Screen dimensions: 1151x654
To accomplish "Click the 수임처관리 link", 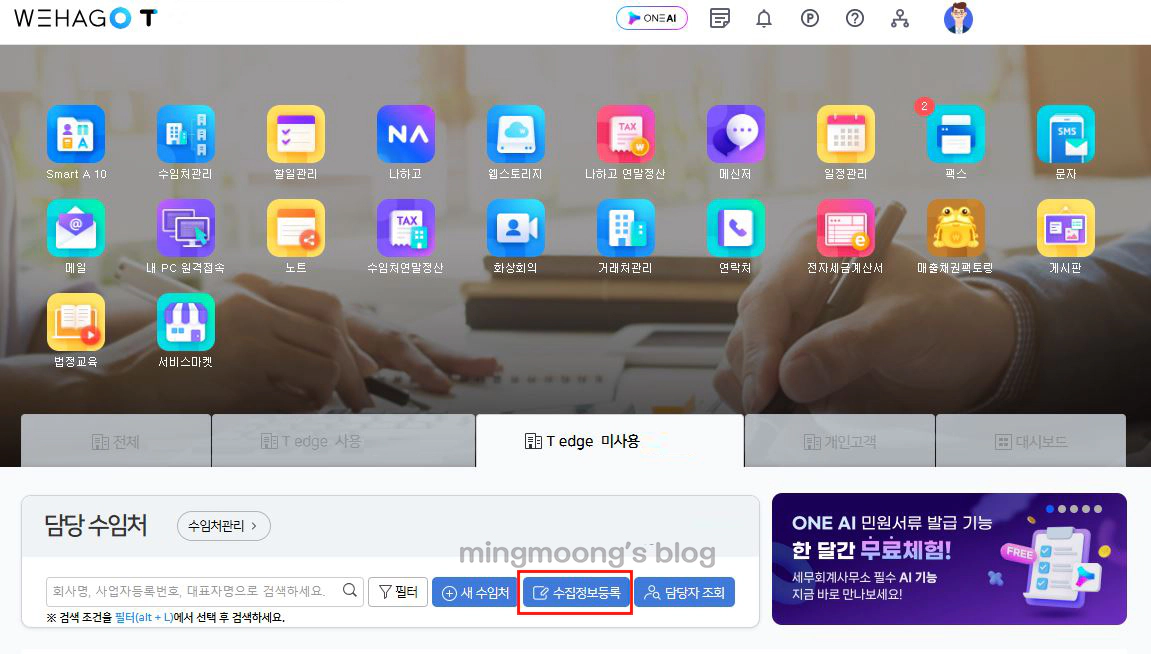I will (222, 526).
